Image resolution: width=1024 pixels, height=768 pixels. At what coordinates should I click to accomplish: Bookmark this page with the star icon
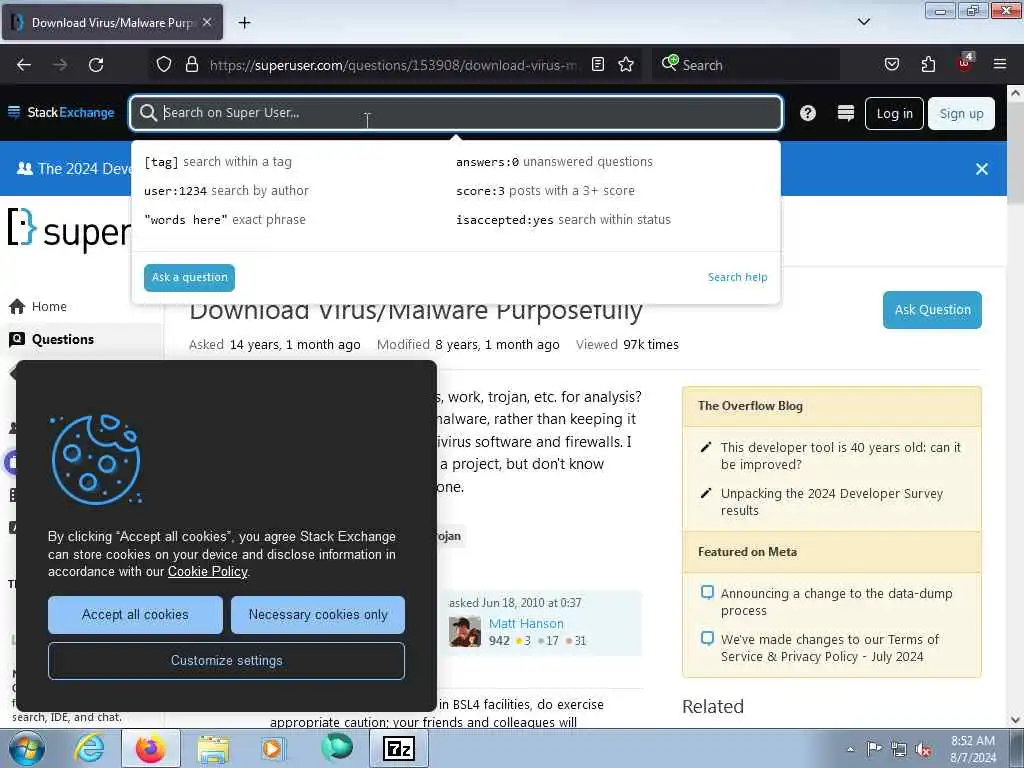pyautogui.click(x=626, y=65)
